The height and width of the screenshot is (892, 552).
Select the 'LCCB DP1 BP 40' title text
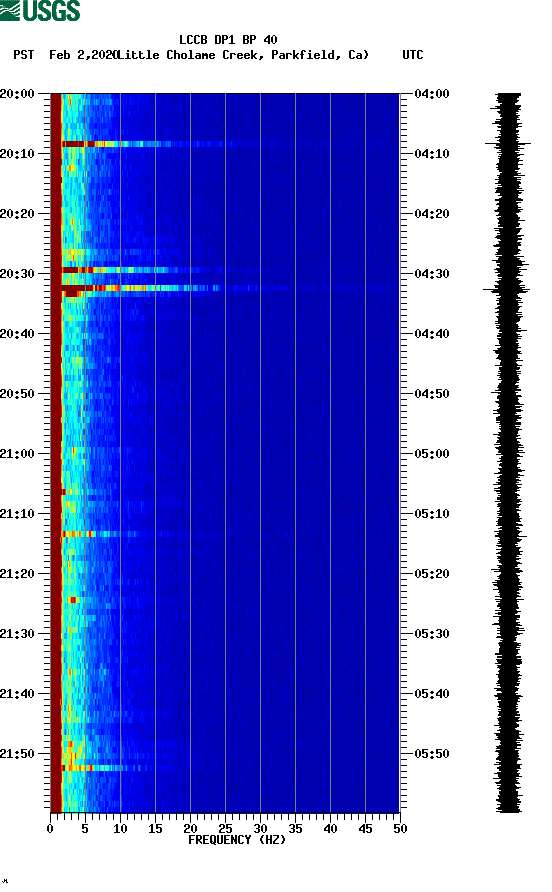[x=228, y=40]
